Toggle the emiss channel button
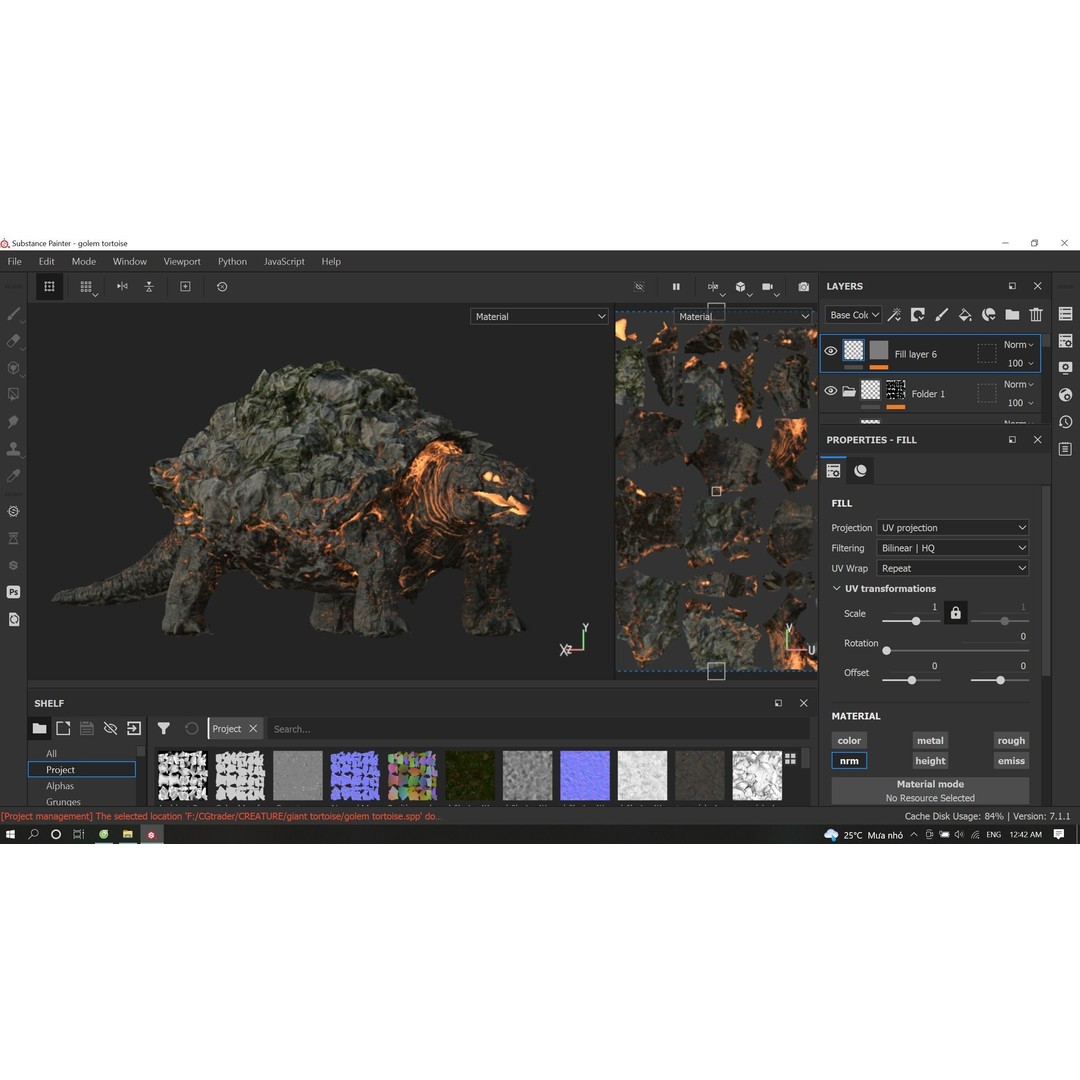 pos(1011,761)
